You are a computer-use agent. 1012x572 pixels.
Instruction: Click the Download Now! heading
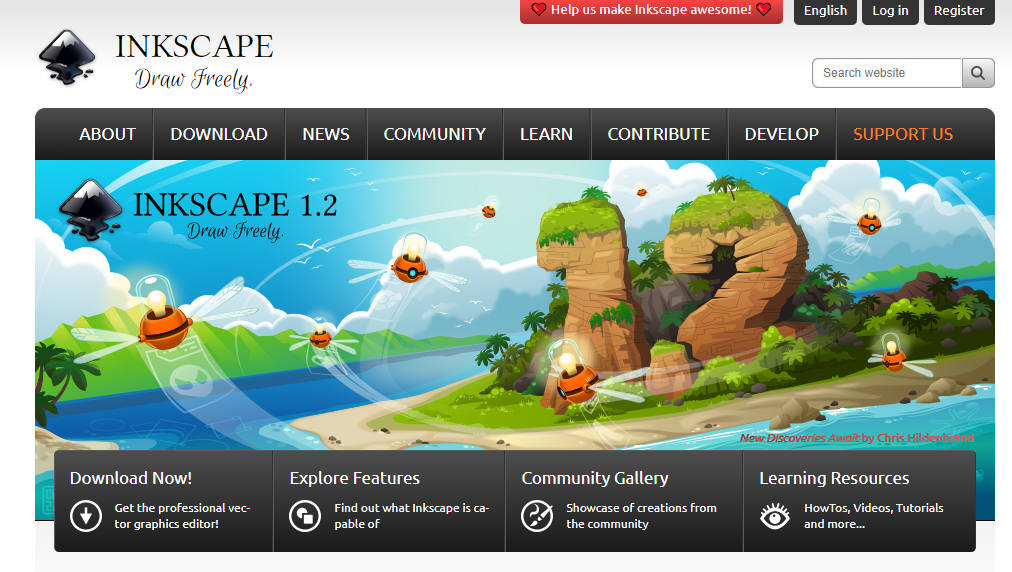(131, 478)
